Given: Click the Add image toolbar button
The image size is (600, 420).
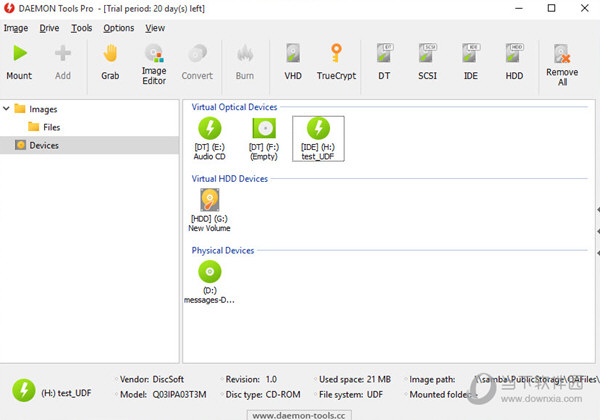Looking at the screenshot, I should pyautogui.click(x=63, y=63).
